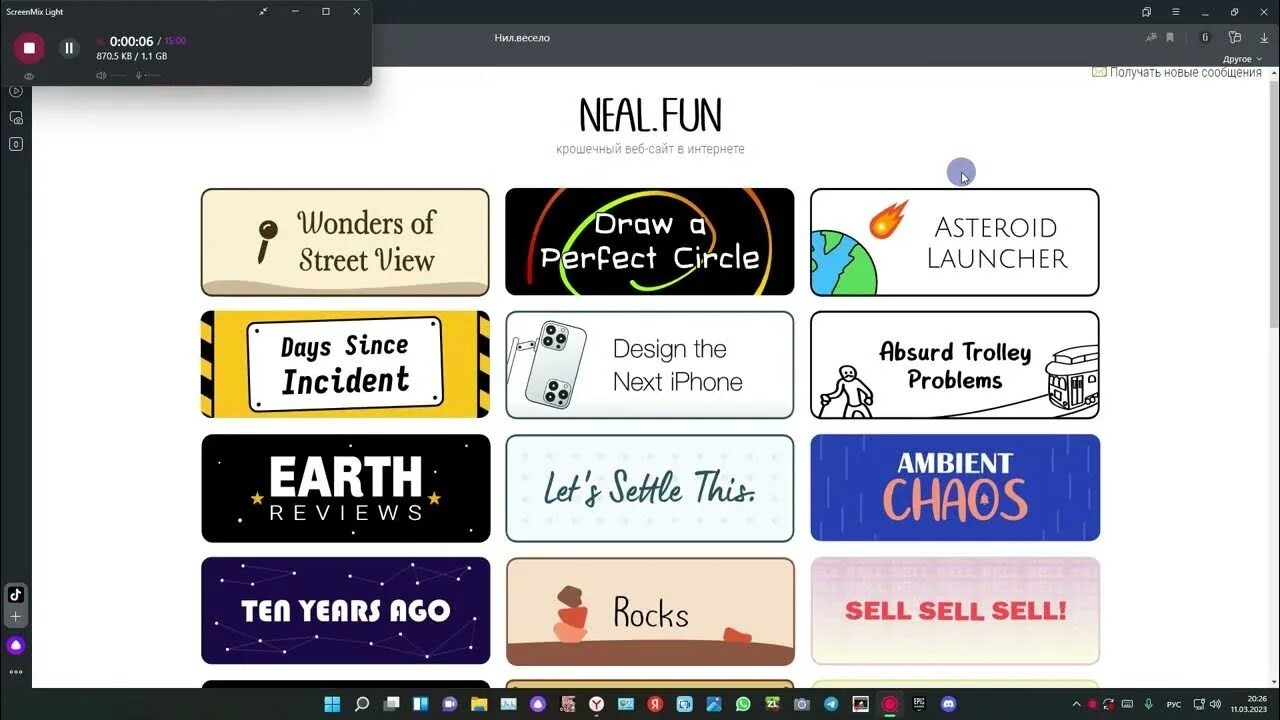Show hidden system tray icons

click(x=1077, y=704)
